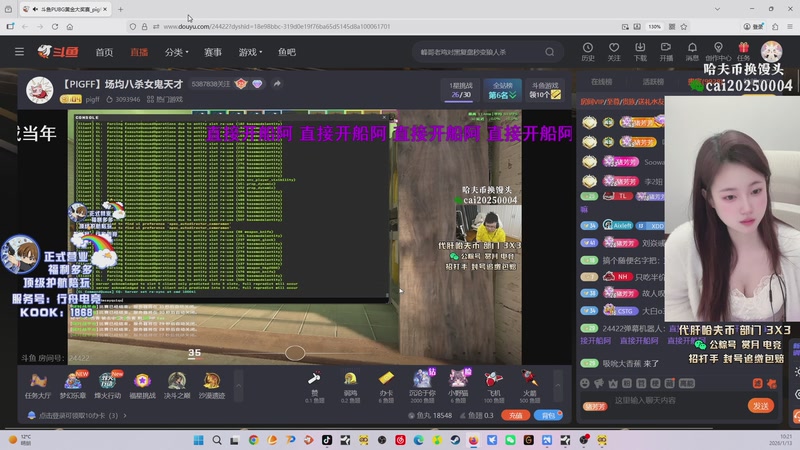
Task: Reload page in browser toolbar
Action: [55, 27]
